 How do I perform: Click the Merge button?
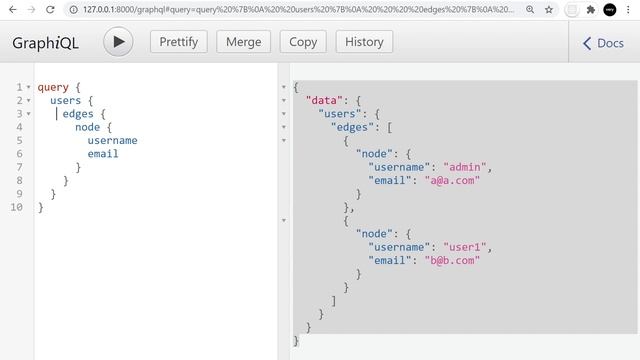243,42
